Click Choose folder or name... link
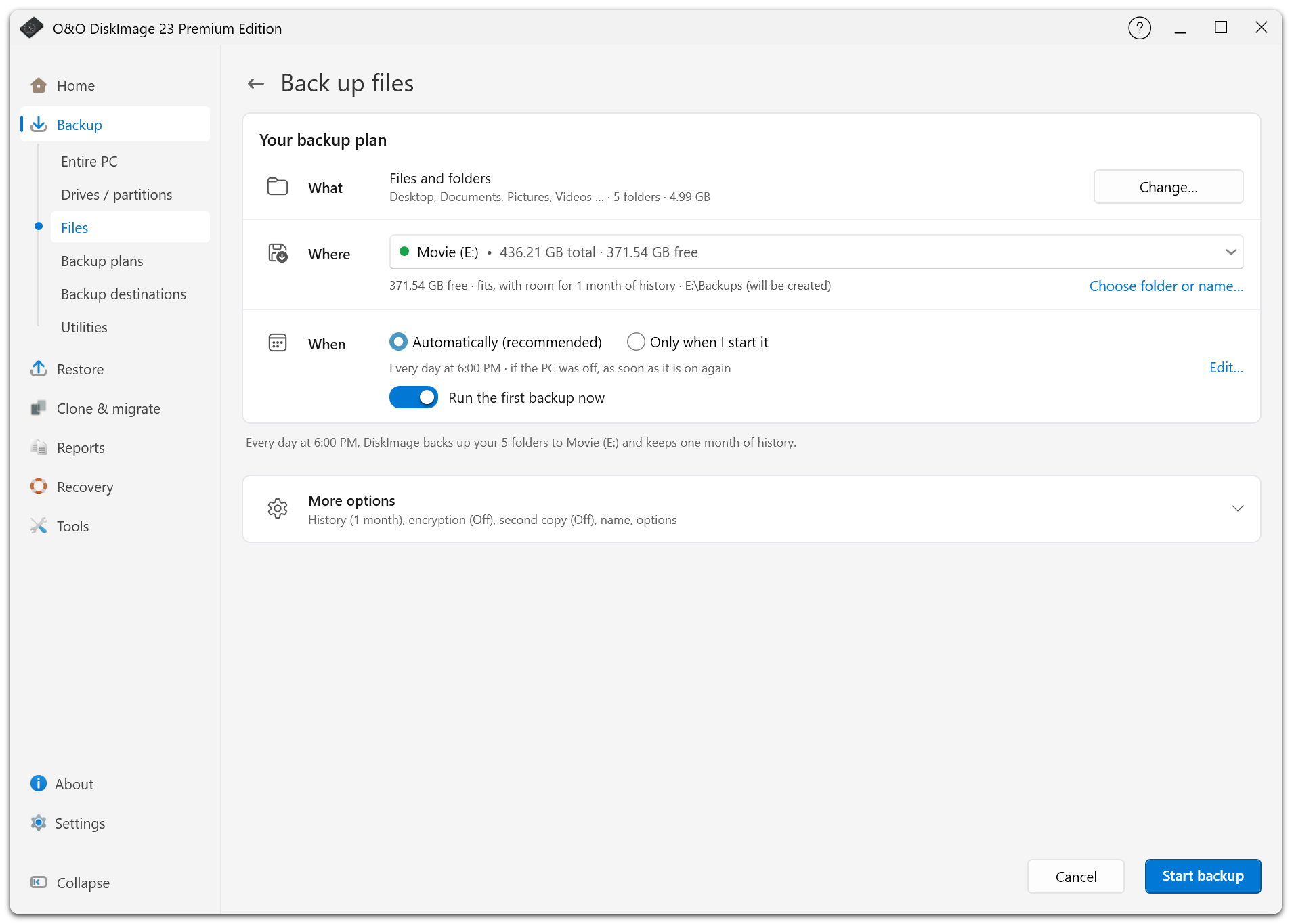The image size is (1292, 924). [1166, 286]
